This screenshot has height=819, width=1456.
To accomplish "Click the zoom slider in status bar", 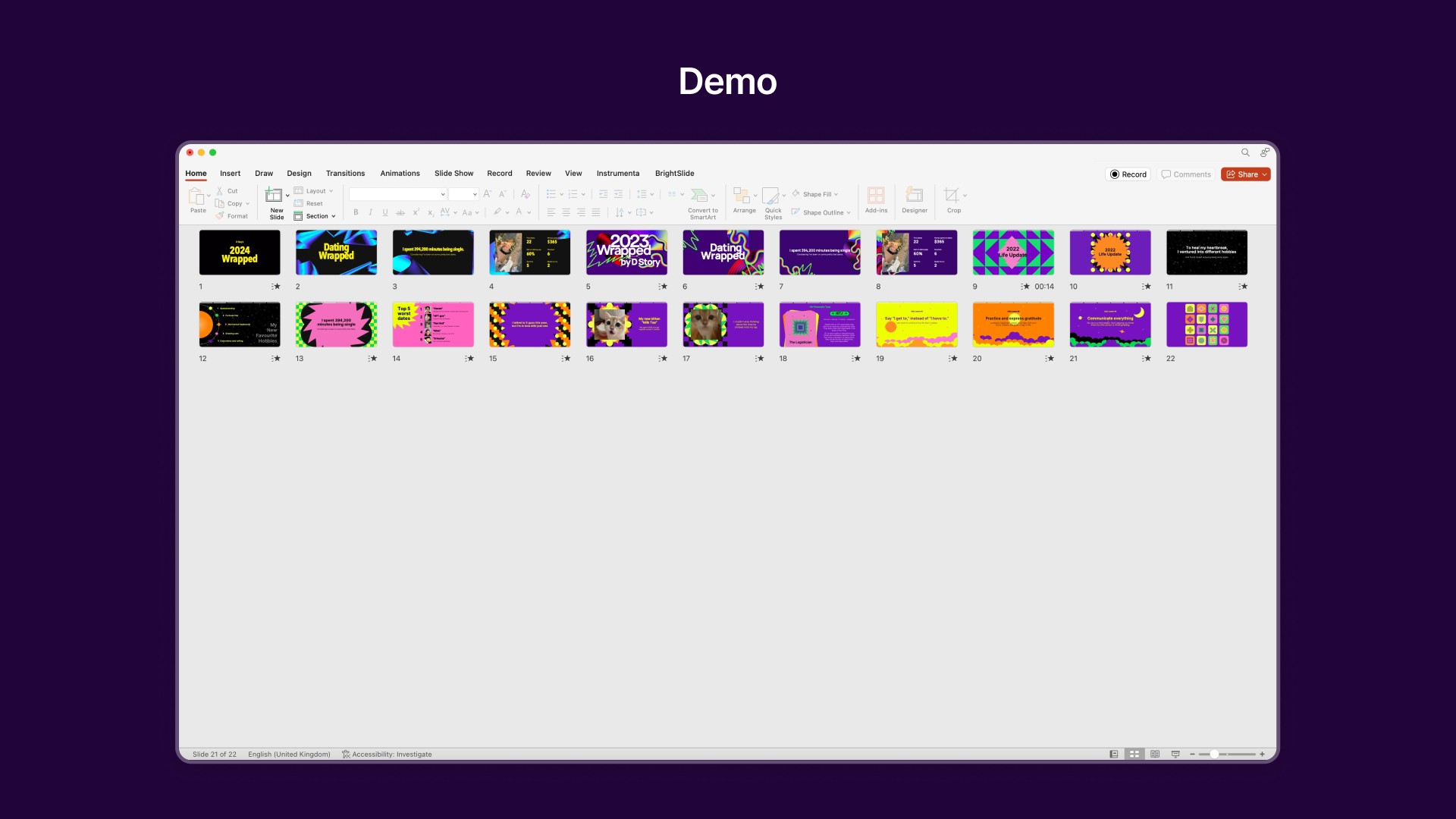I will (x=1214, y=755).
